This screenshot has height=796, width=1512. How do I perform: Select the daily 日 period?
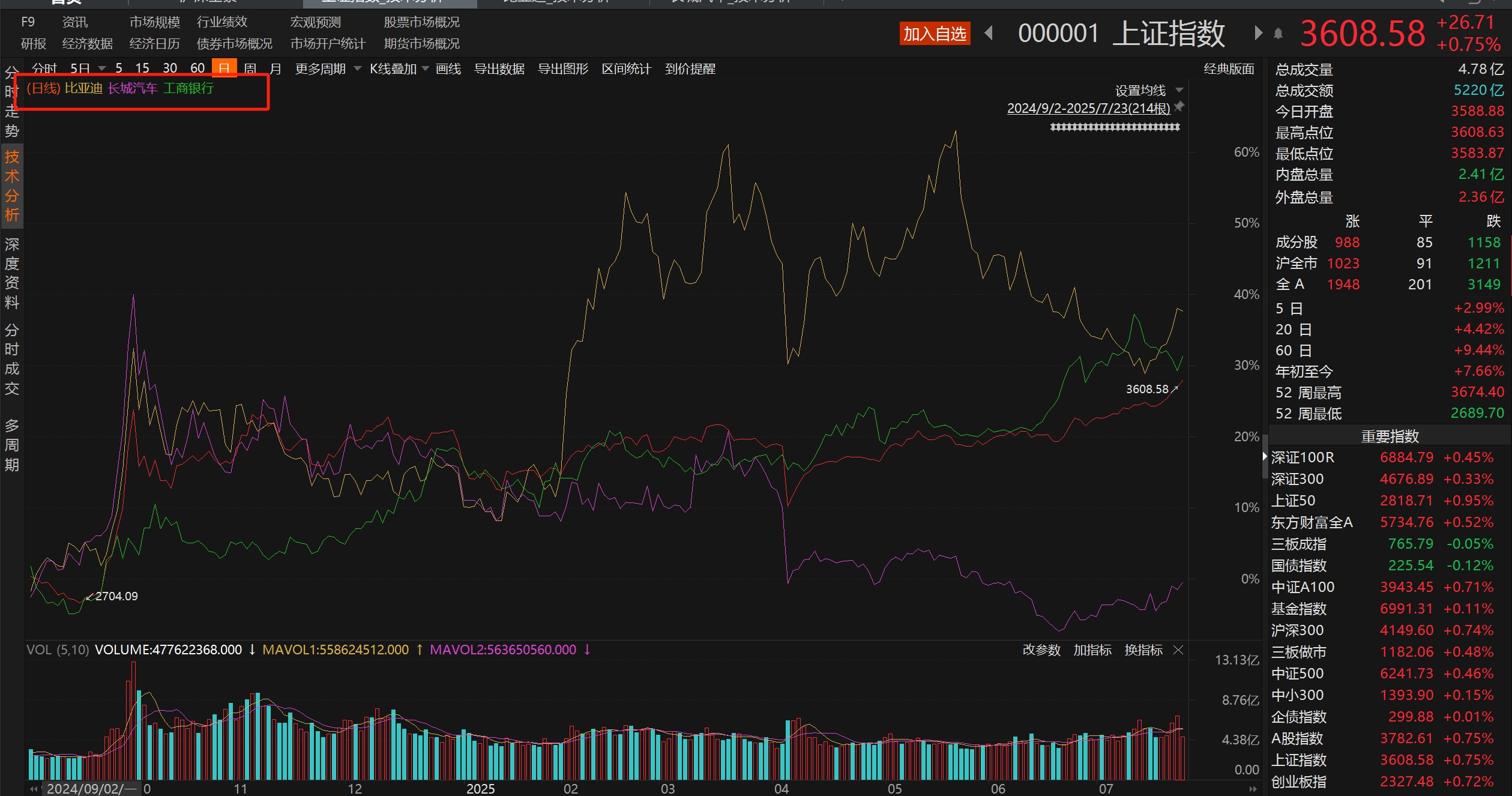tap(224, 68)
